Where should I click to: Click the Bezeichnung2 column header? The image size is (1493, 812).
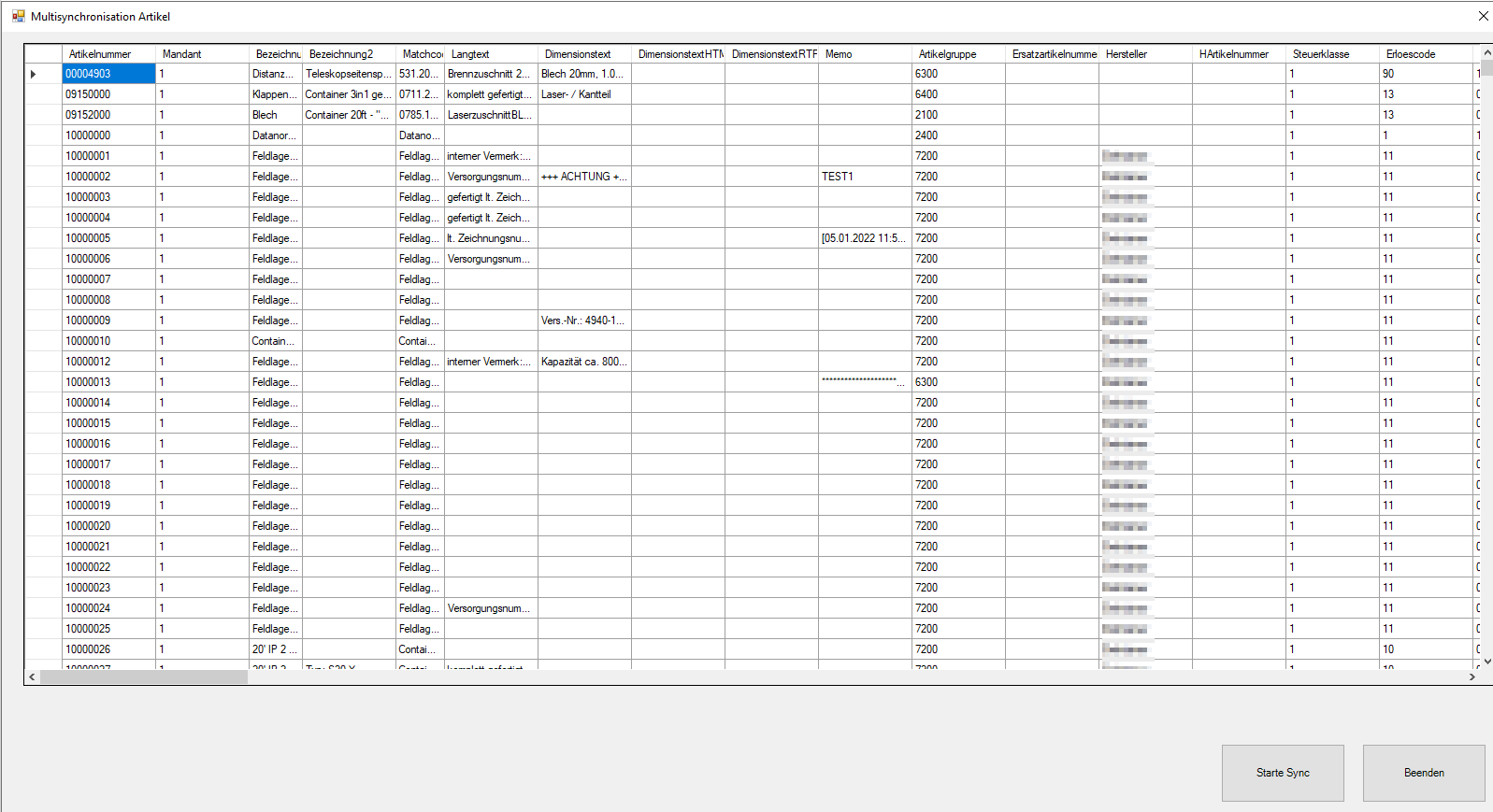(x=349, y=54)
